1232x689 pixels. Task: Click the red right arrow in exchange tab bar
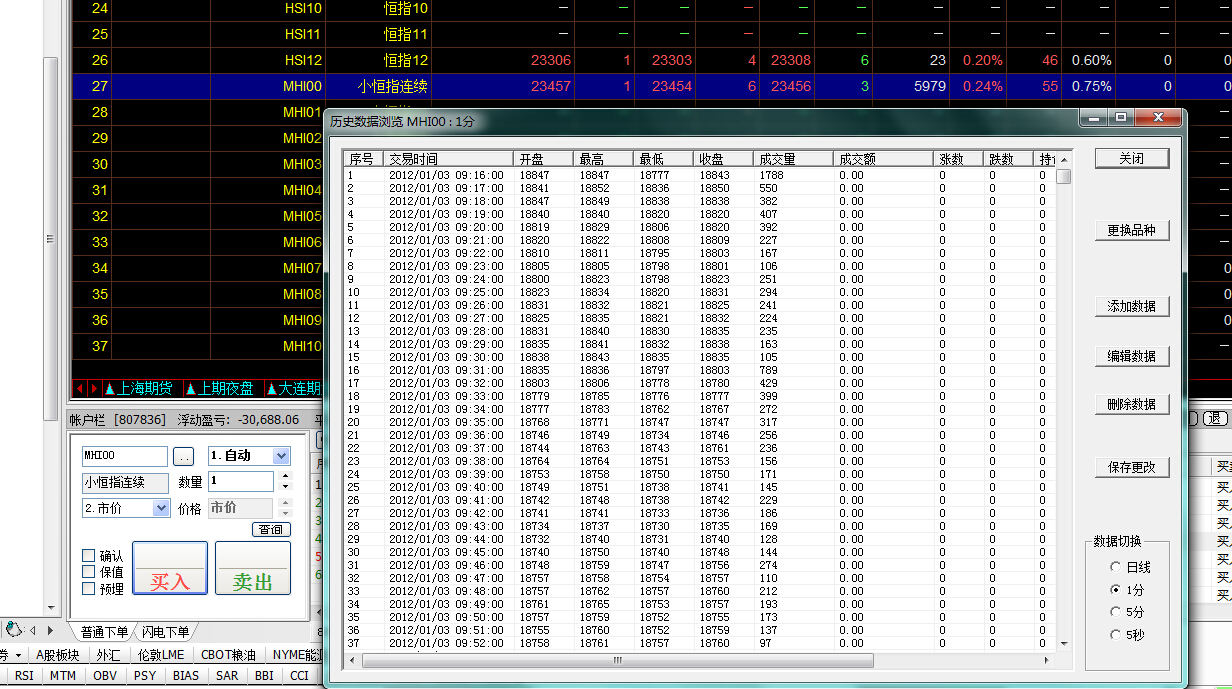click(x=94, y=388)
